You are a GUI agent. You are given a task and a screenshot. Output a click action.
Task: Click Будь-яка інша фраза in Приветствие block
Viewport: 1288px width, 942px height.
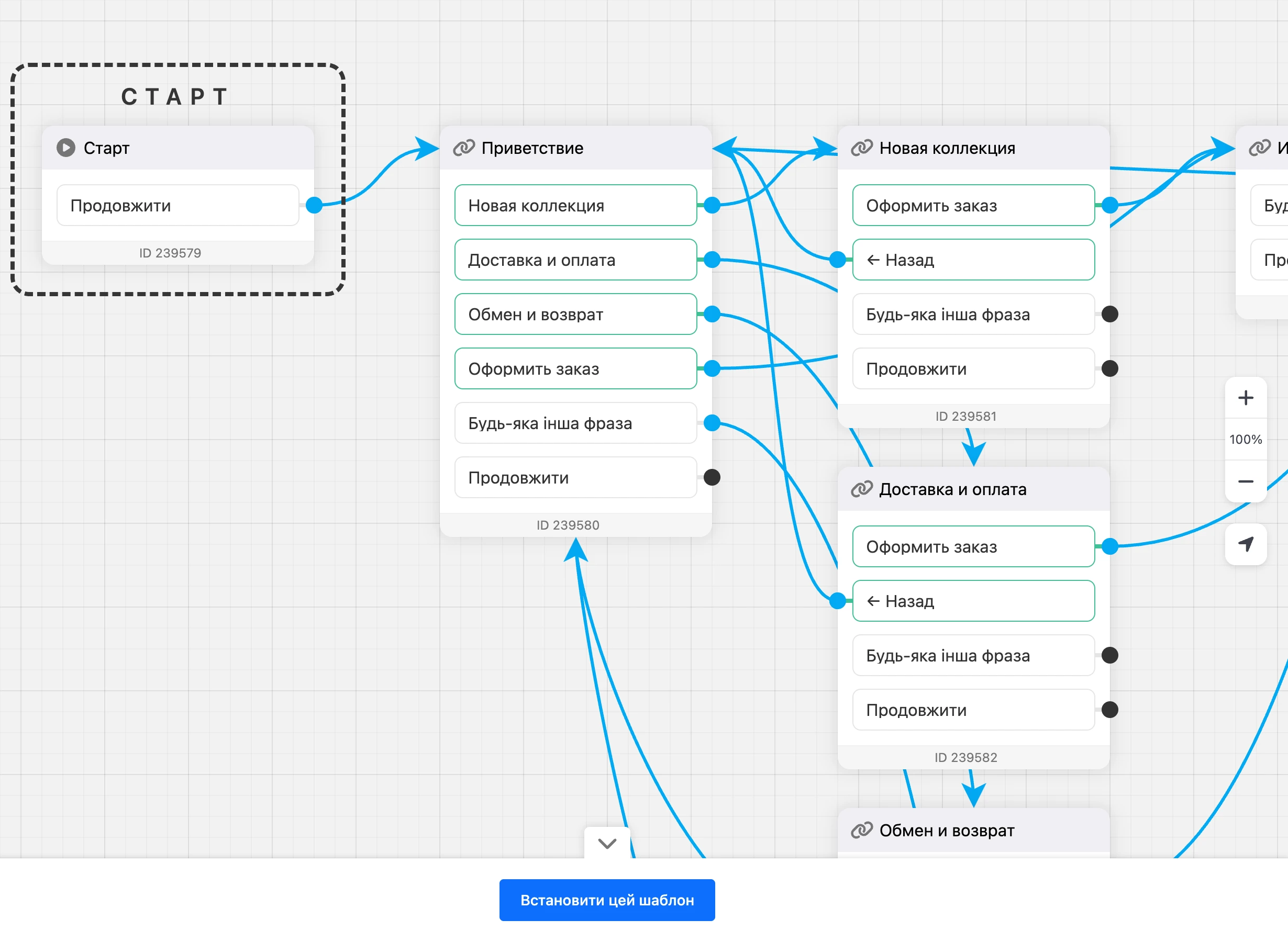pos(575,423)
